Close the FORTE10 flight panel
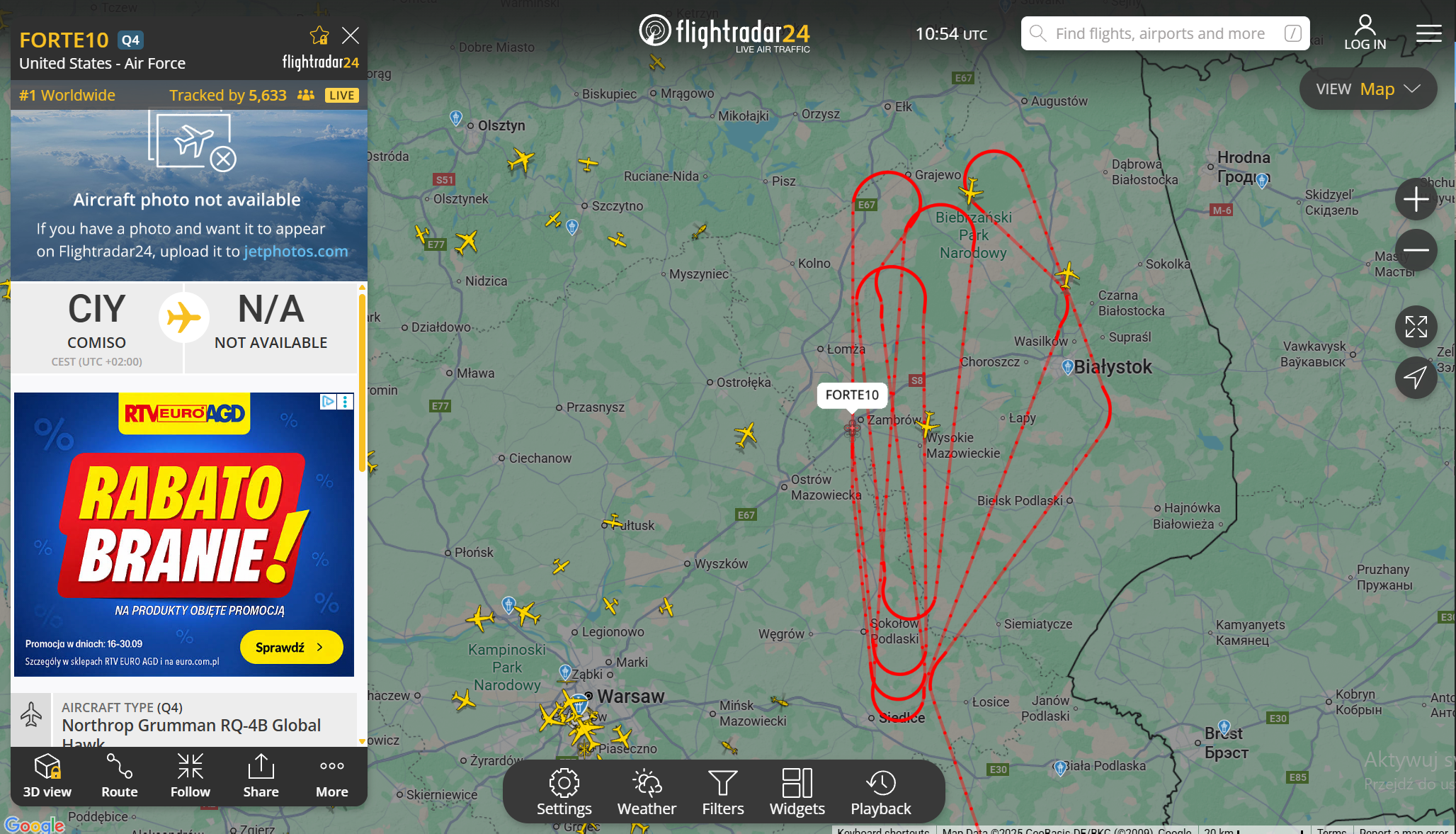The height and width of the screenshot is (834, 1456). coord(351,35)
